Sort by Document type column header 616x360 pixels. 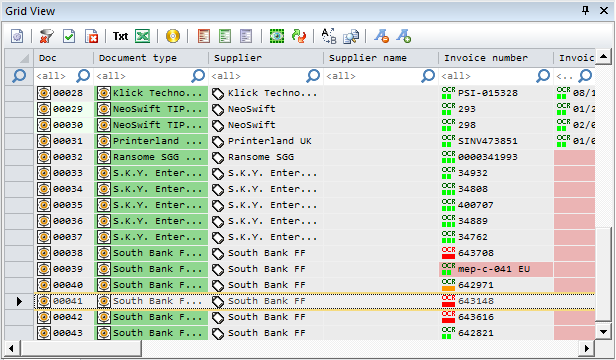pos(151,58)
